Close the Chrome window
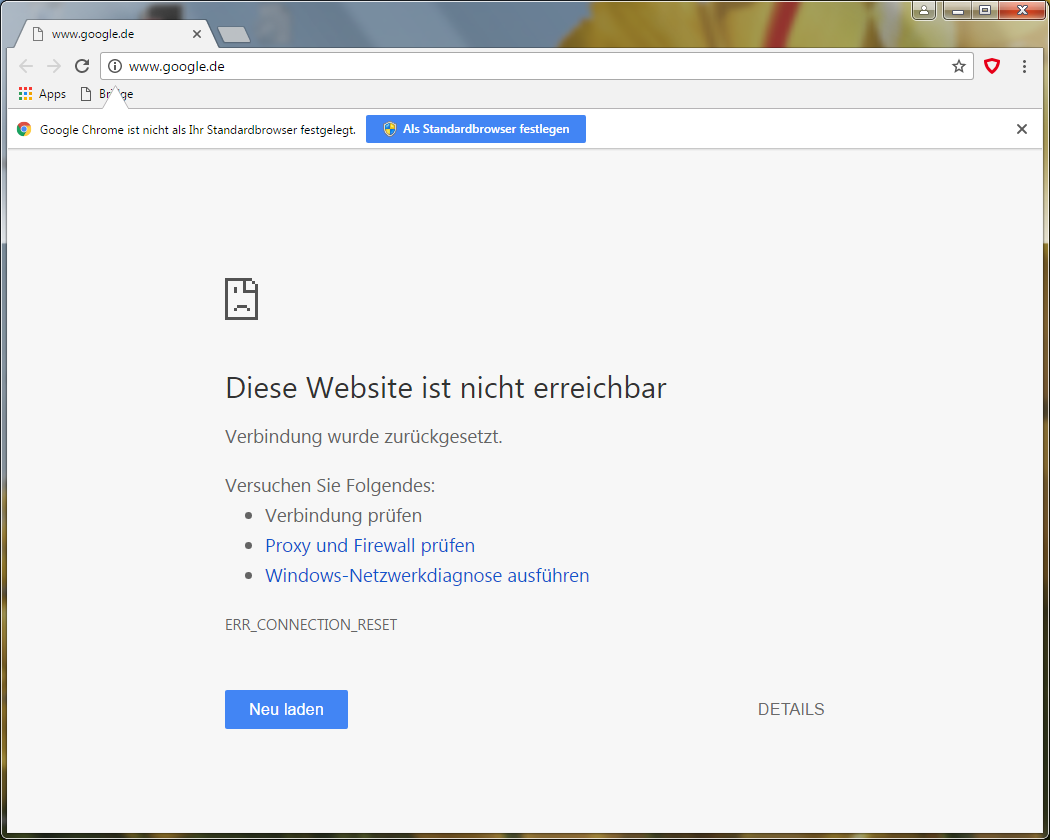This screenshot has height=840, width=1050. [1022, 10]
